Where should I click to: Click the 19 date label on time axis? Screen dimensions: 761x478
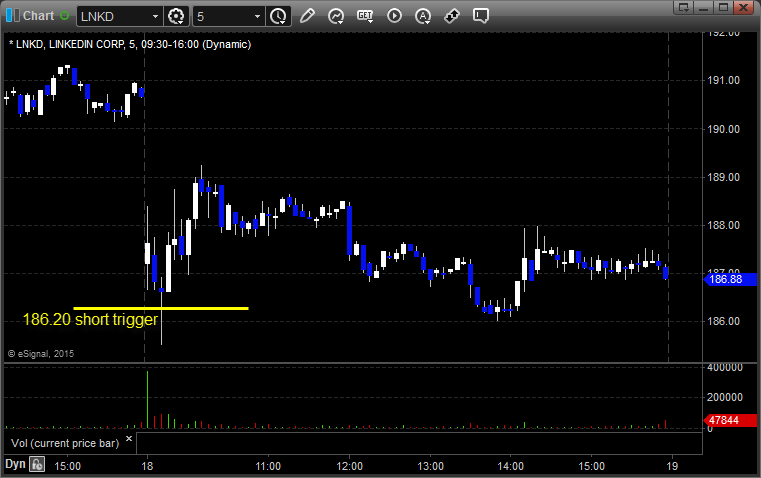pyautogui.click(x=672, y=466)
